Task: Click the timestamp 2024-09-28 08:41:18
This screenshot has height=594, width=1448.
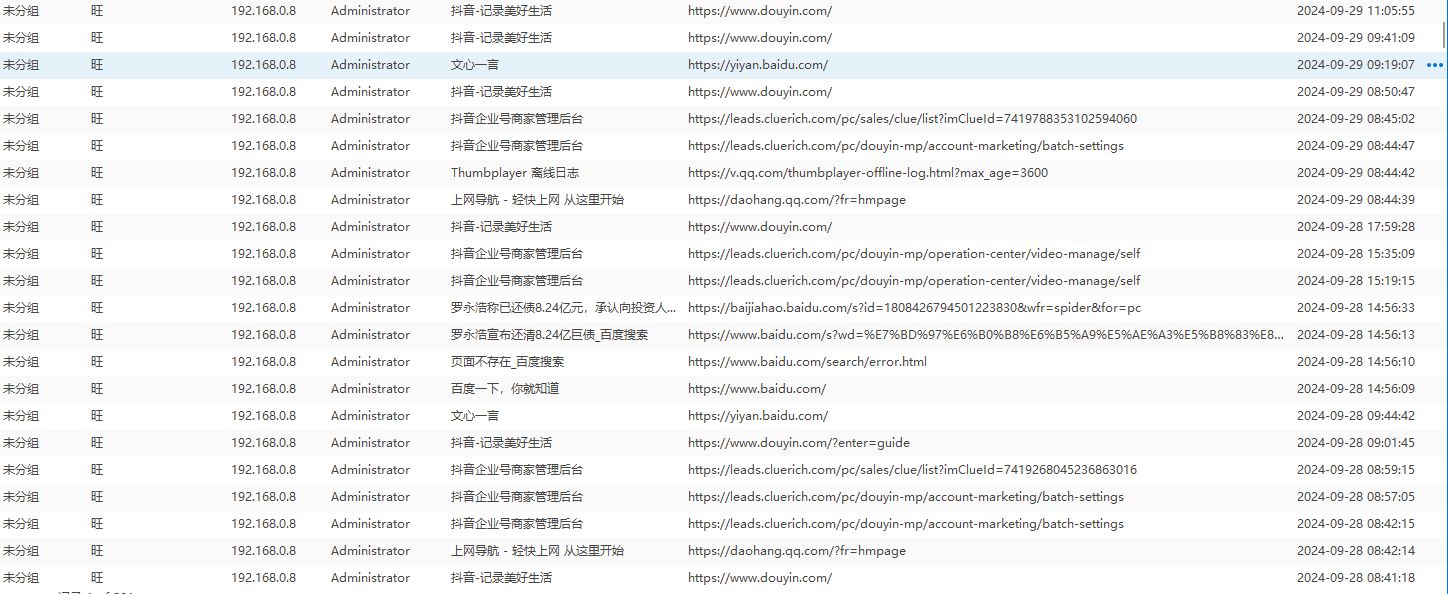Action: [x=1355, y=578]
